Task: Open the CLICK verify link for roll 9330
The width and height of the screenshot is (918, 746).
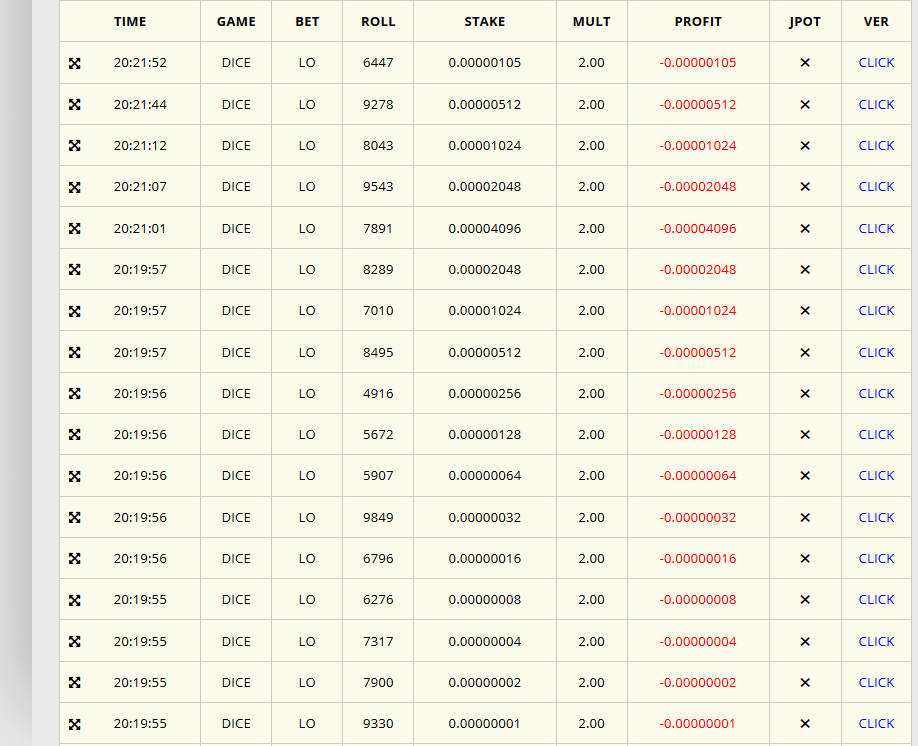Action: 876,724
